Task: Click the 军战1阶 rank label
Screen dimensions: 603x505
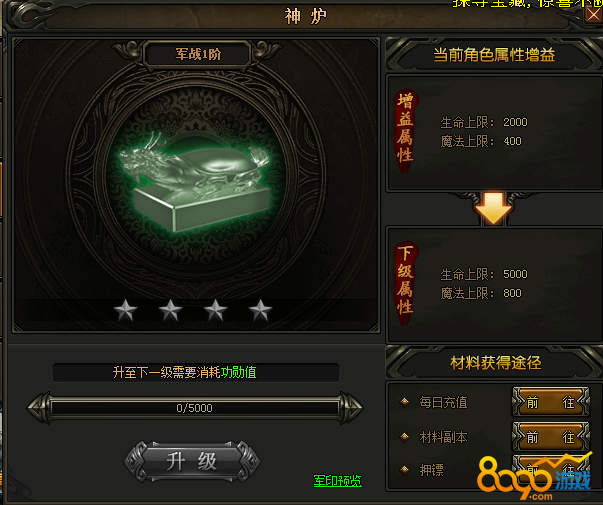Action: coord(198,54)
